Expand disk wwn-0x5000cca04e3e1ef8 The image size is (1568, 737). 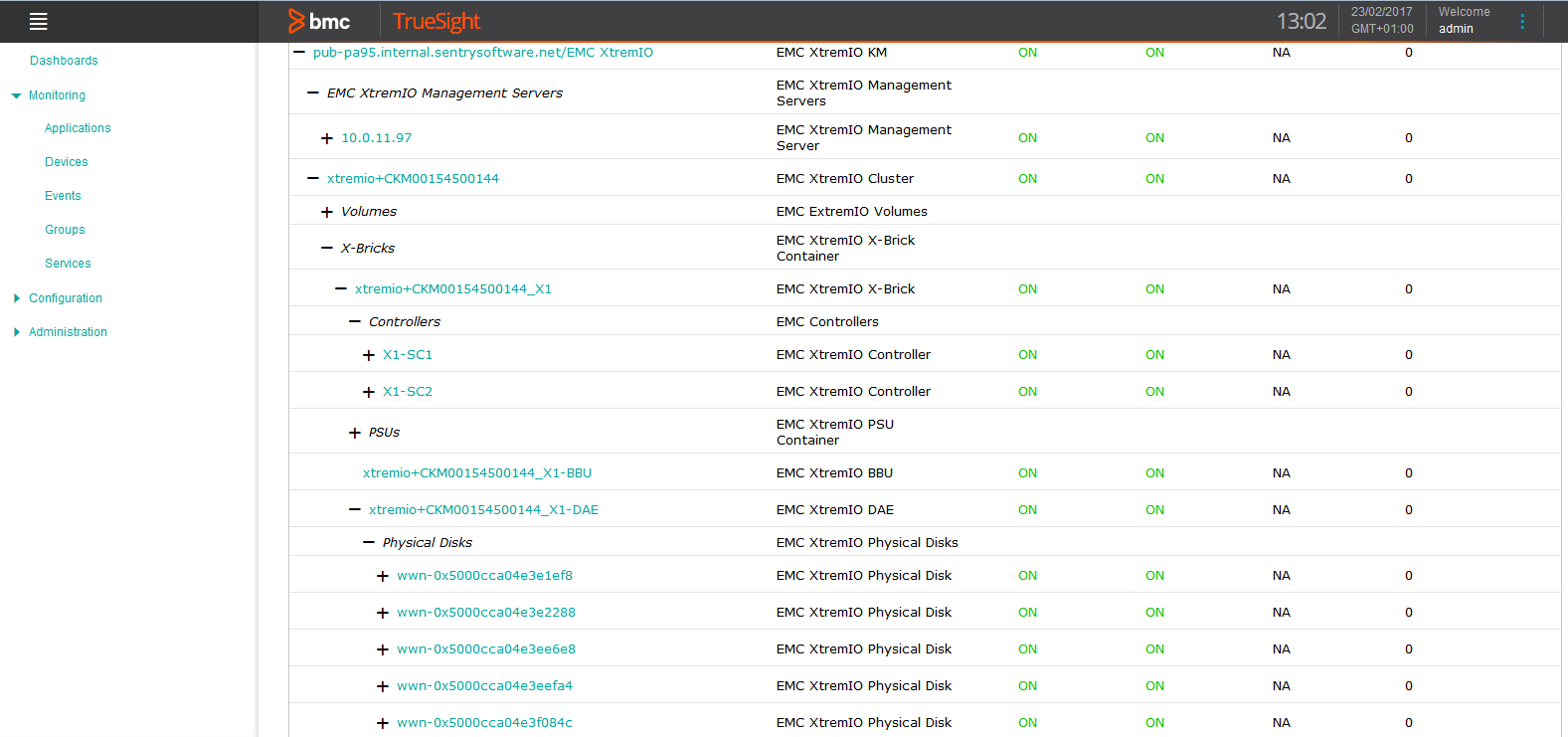[383, 576]
